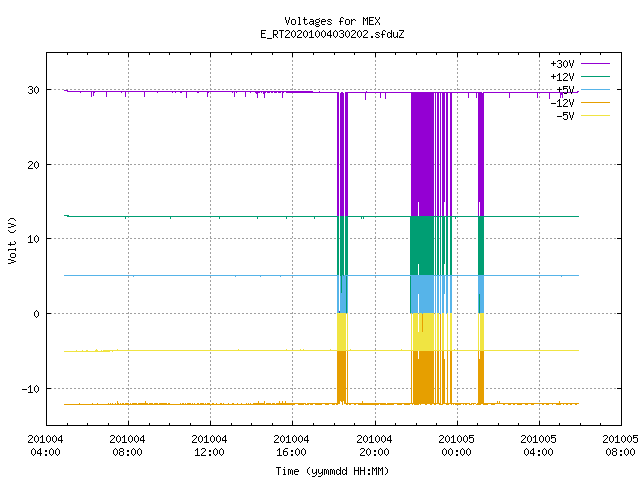This screenshot has height=480, width=640.
Task: Click the -12V legend label
Action: click(x=562, y=103)
